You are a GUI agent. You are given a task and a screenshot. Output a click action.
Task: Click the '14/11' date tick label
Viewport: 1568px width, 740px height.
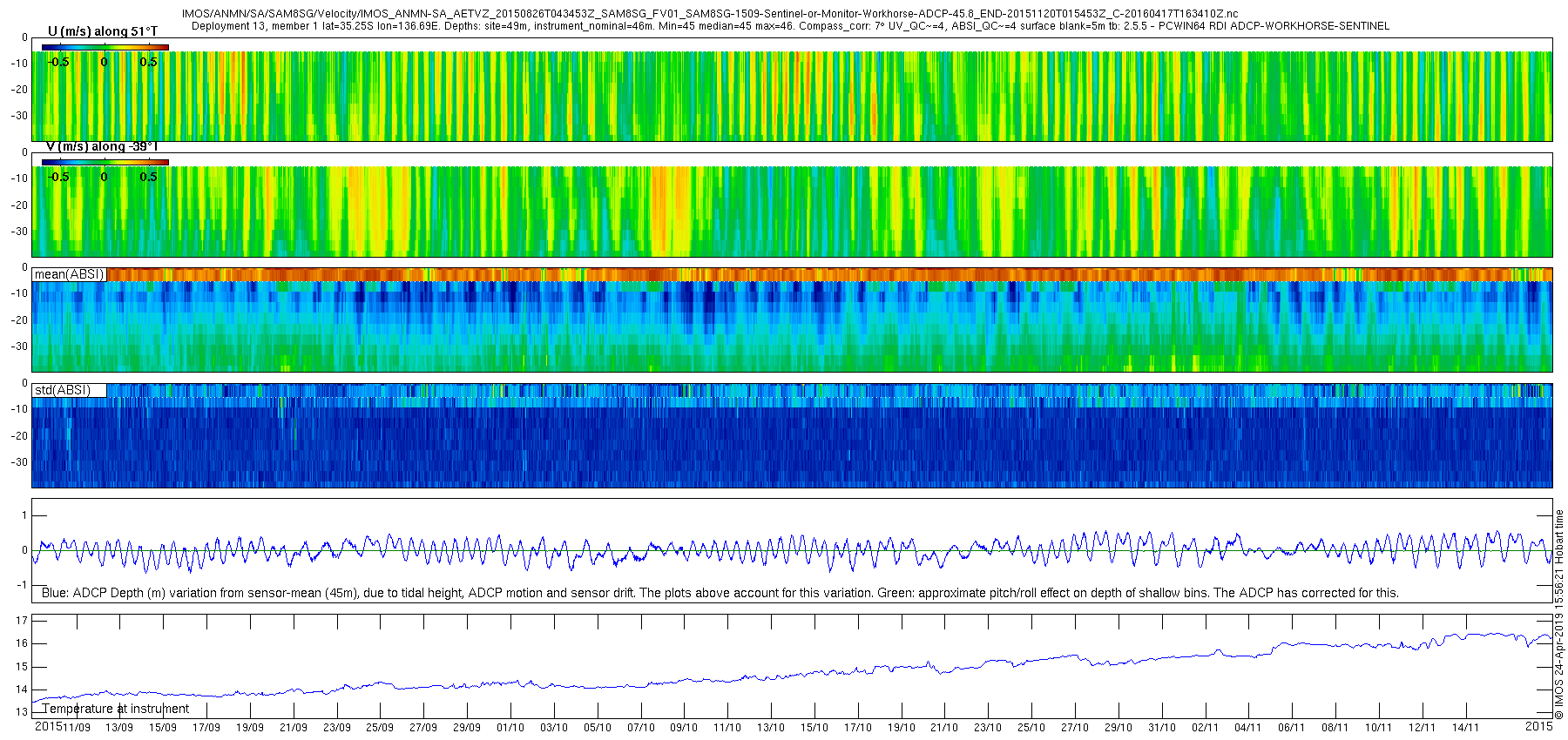click(x=1466, y=728)
